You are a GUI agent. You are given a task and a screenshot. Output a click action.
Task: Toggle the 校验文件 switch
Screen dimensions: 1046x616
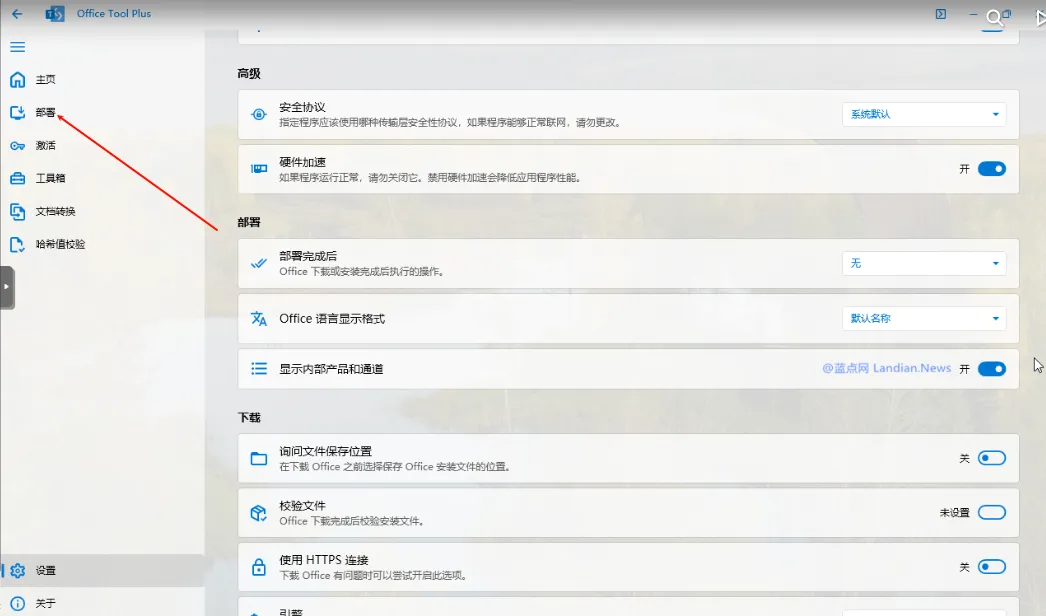pos(991,513)
